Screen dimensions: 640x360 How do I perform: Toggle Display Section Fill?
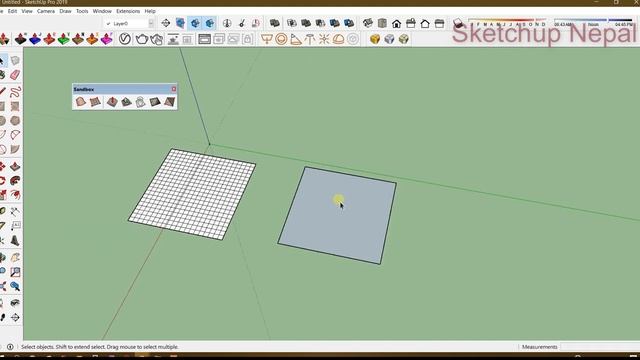pos(210,23)
